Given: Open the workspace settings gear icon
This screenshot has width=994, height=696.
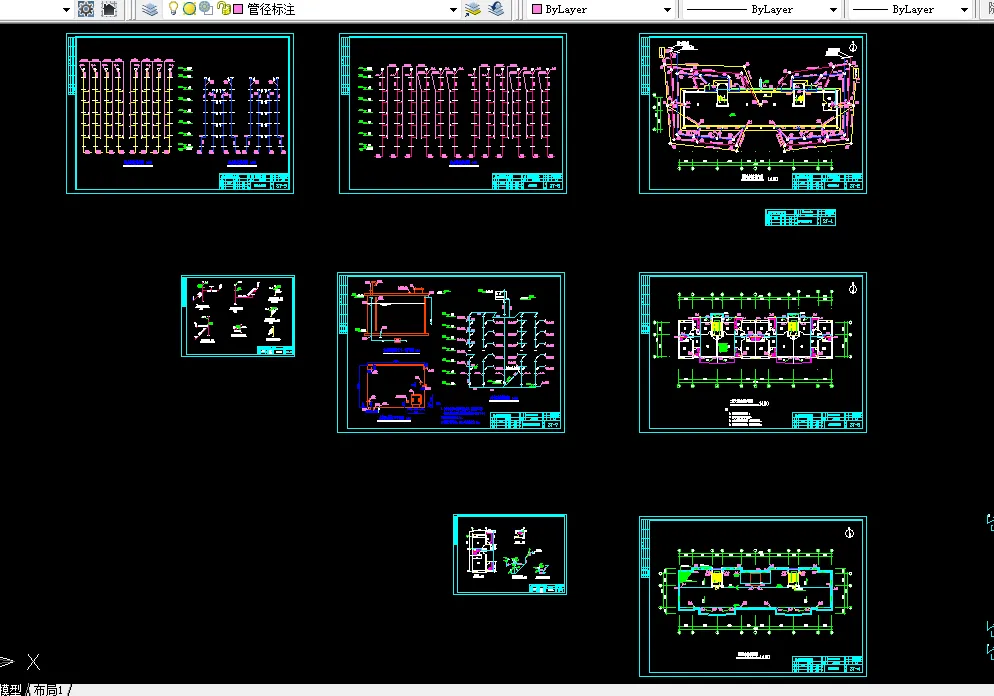Looking at the screenshot, I should click(x=86, y=9).
